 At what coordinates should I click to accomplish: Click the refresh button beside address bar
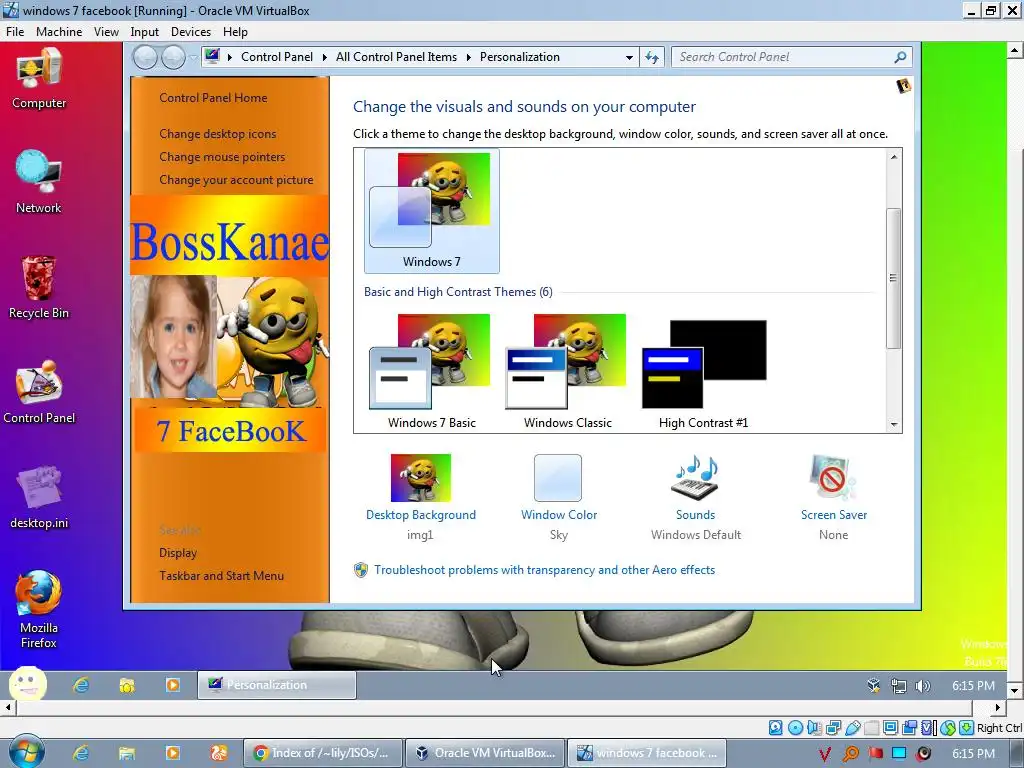[652, 57]
